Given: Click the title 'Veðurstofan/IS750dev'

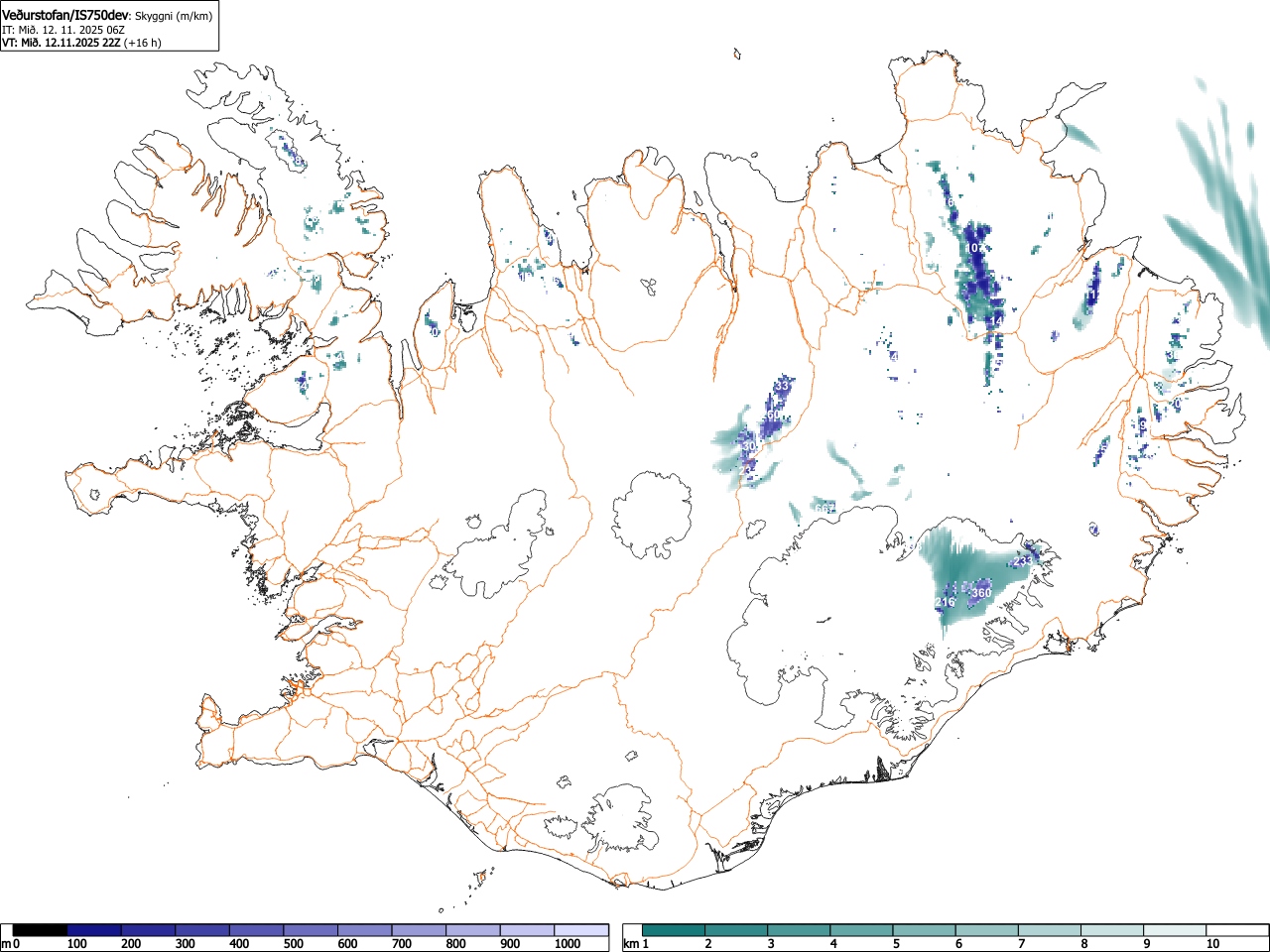Looking at the screenshot, I should click(65, 15).
